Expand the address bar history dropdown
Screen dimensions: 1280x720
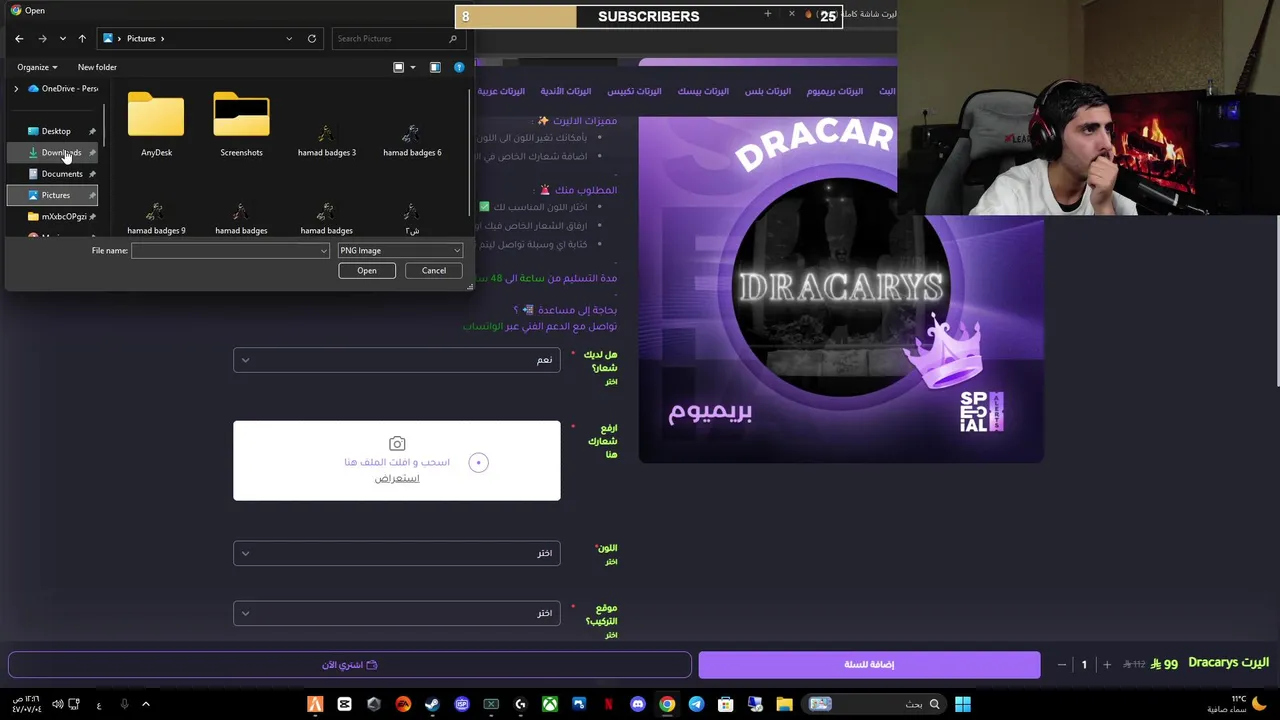pyautogui.click(x=289, y=39)
